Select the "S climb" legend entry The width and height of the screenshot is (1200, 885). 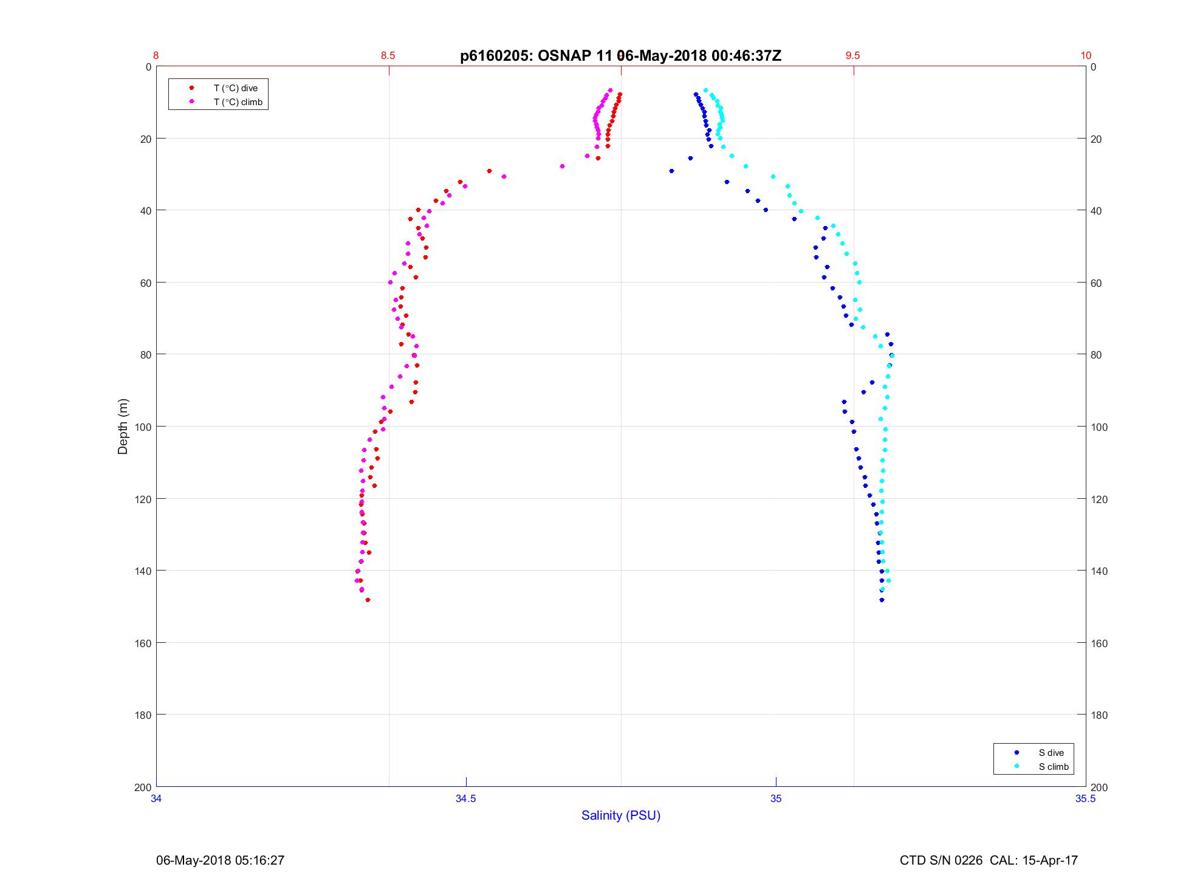click(1053, 766)
